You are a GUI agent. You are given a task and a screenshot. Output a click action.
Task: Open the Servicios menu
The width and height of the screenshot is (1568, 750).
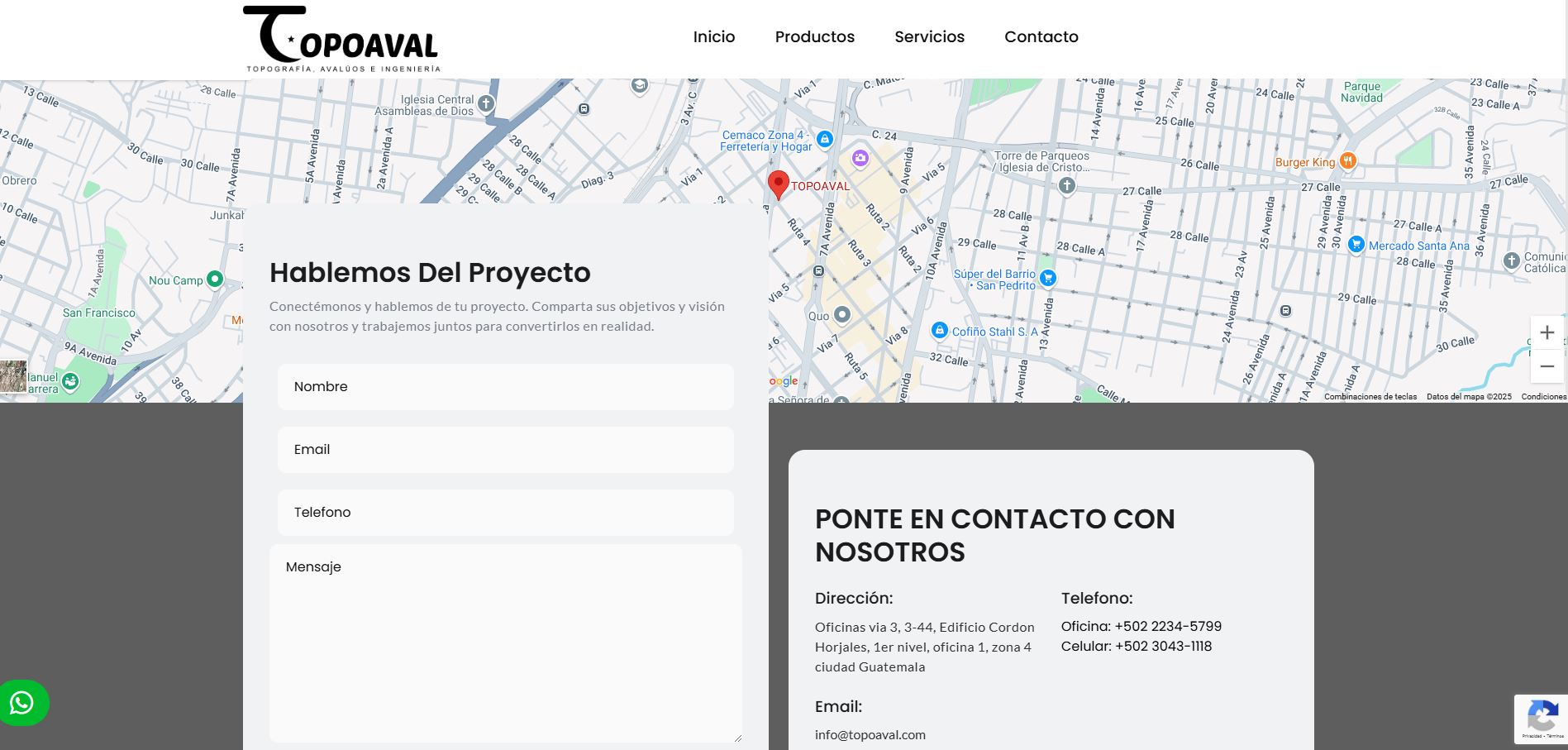929,37
